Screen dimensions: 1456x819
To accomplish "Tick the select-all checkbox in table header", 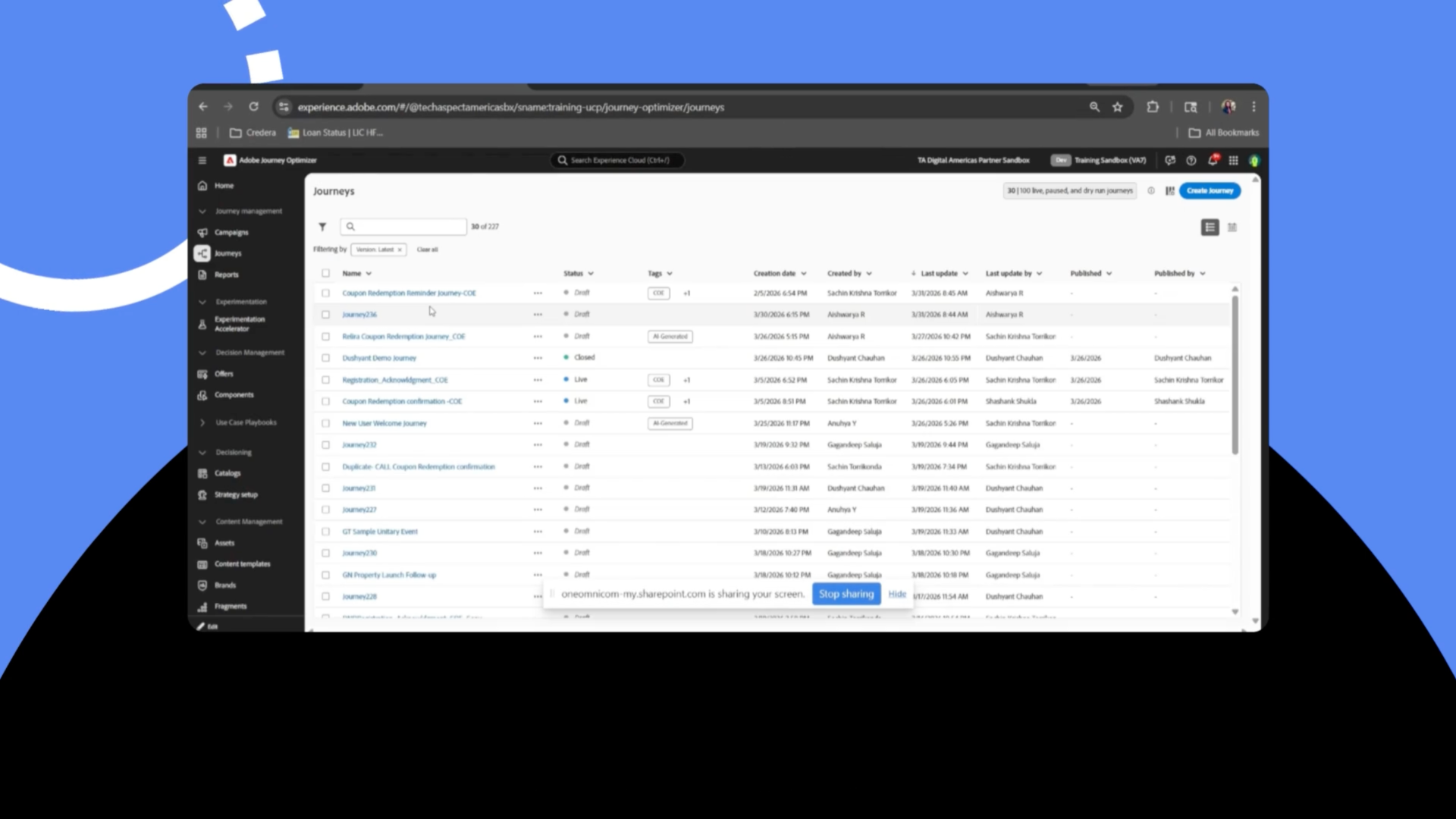I will [x=325, y=273].
